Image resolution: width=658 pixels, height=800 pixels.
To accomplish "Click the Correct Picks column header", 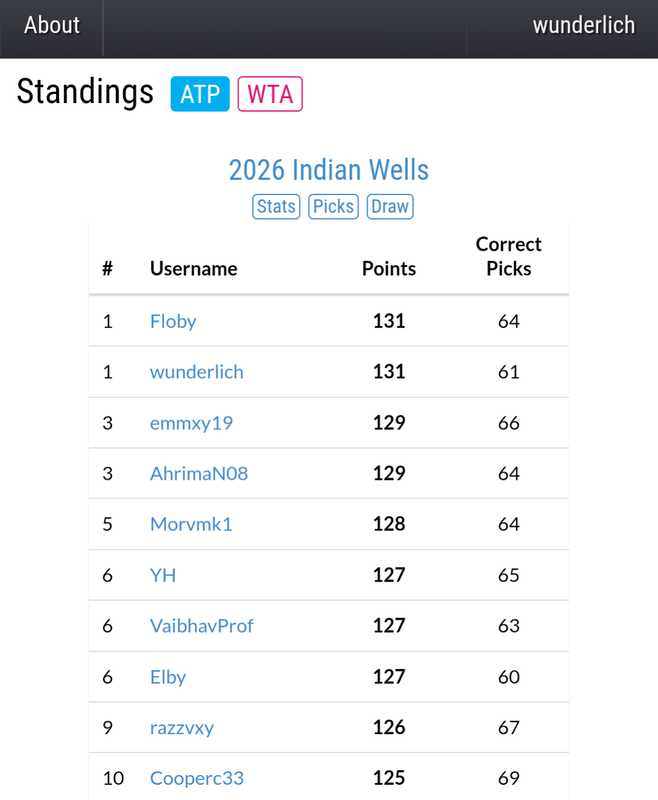I will 508,256.
